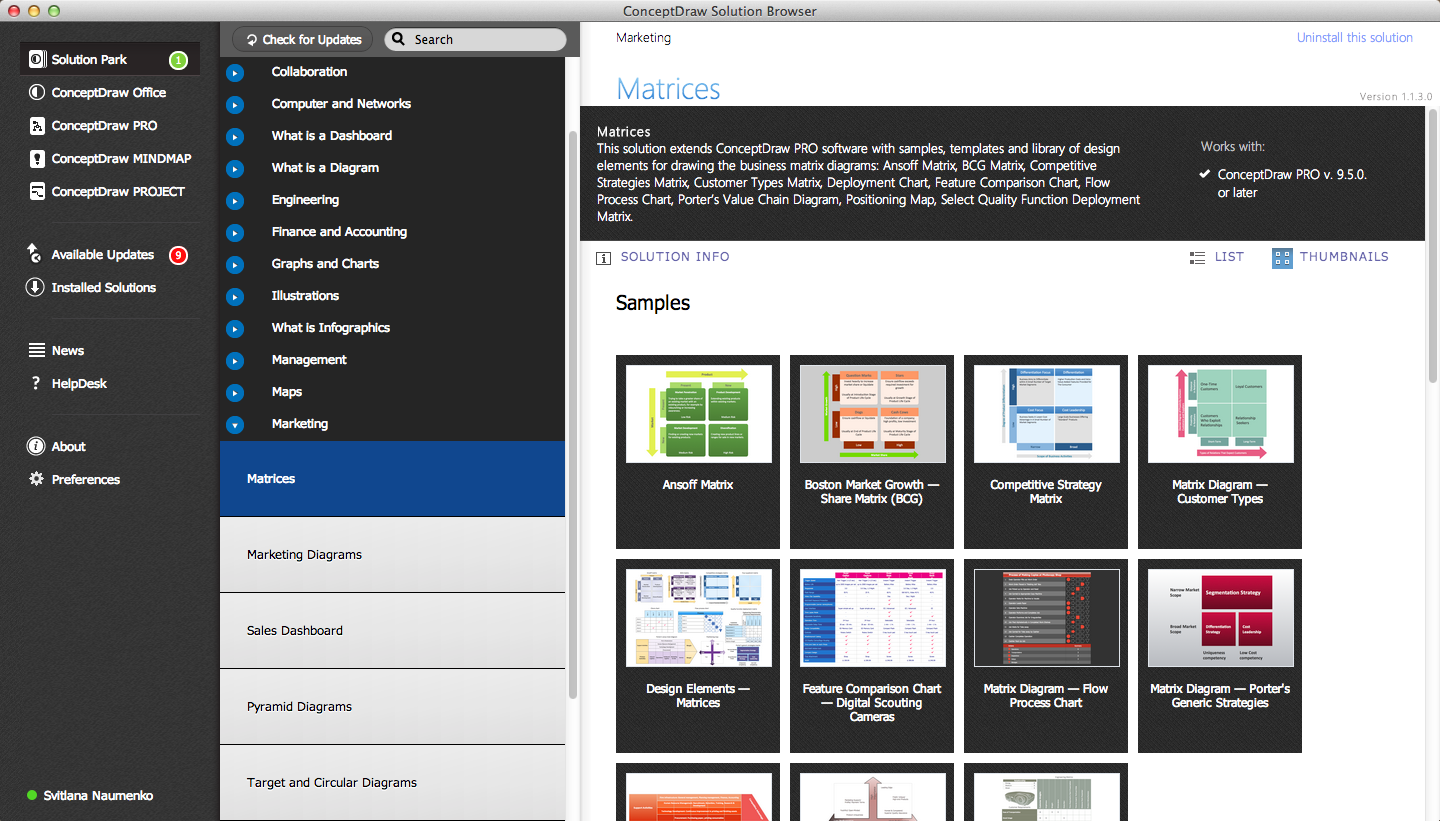Expand the Collaboration category
The image size is (1440, 821).
coord(235,73)
